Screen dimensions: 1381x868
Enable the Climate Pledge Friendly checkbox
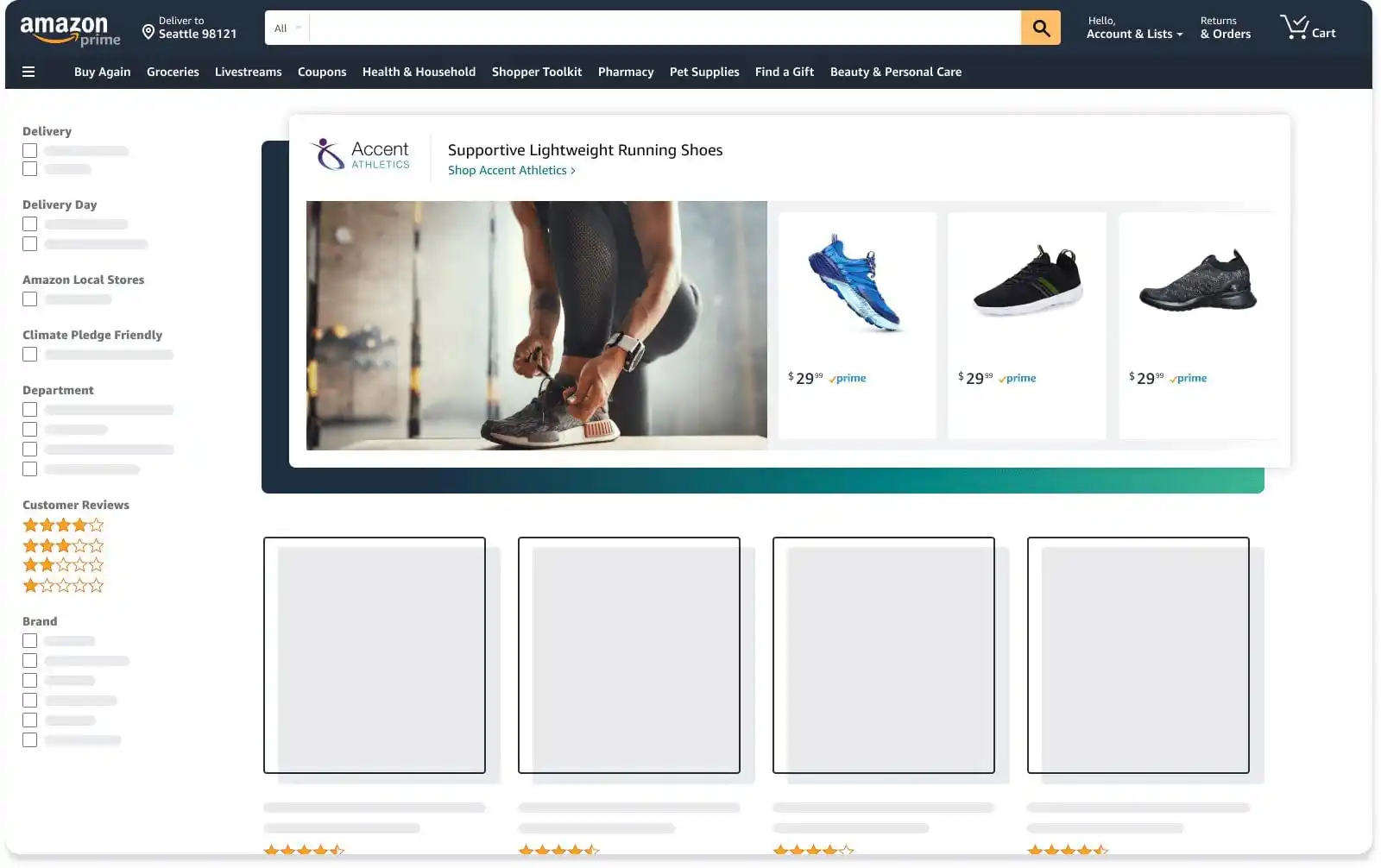tap(29, 354)
